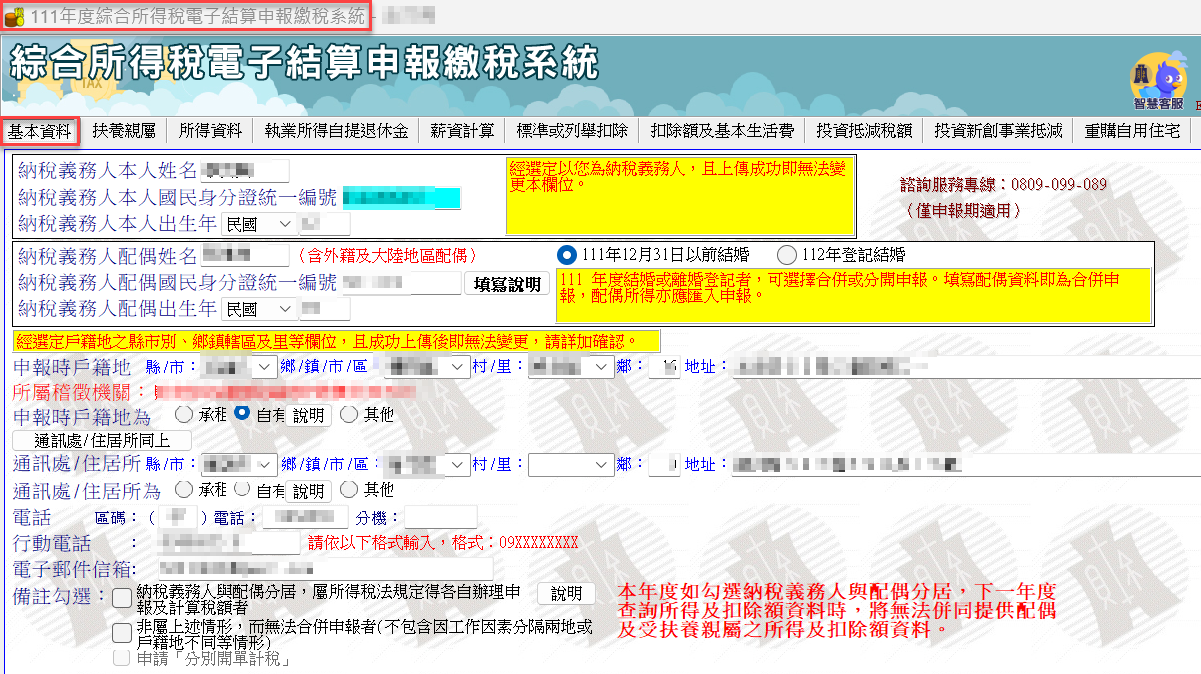The width and height of the screenshot is (1201, 674).
Task: Click the 納稅義務人配偶國民身分證統一編號 field
Action: (x=401, y=283)
